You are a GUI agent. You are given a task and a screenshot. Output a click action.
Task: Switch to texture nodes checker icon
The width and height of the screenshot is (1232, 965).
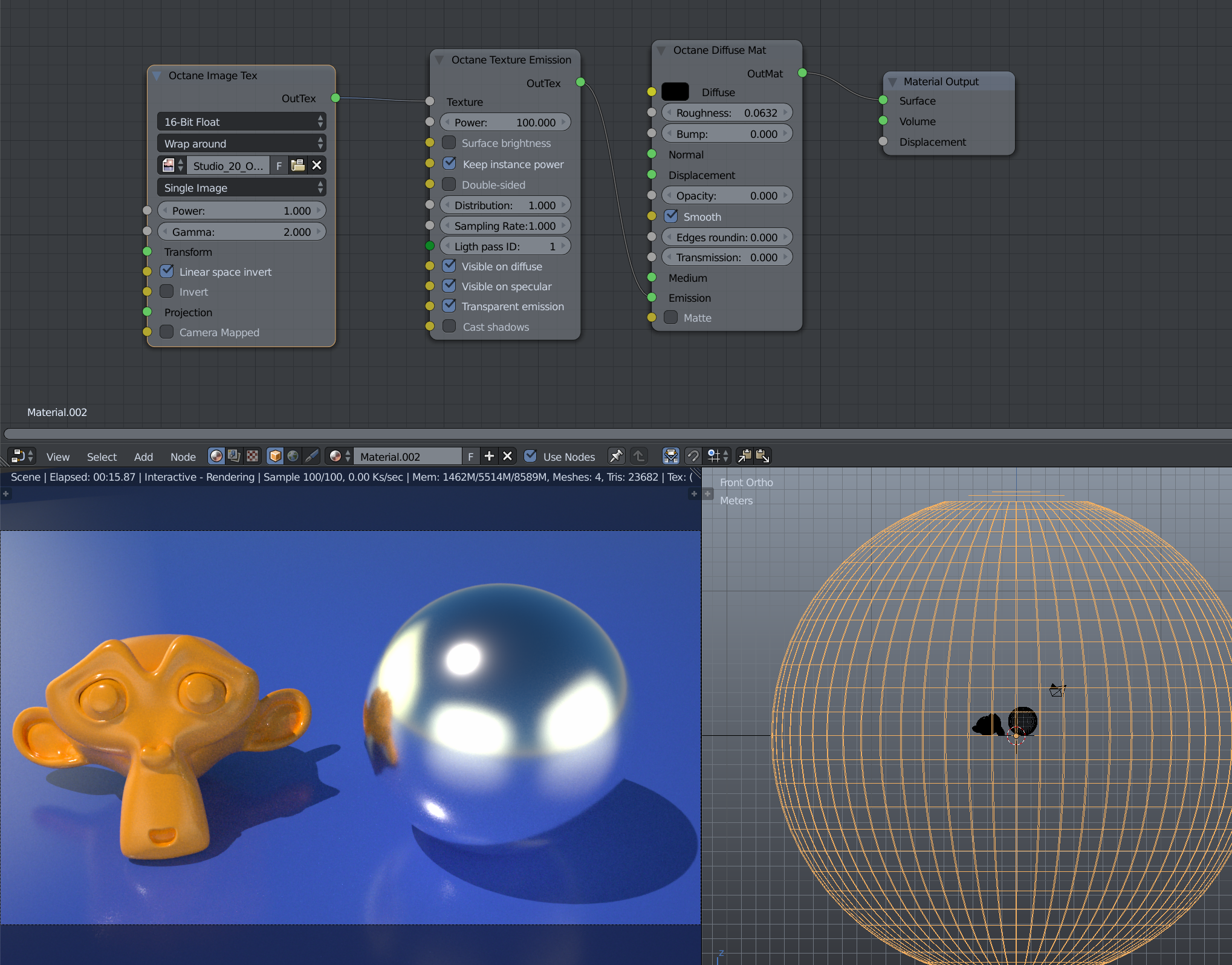click(x=253, y=456)
